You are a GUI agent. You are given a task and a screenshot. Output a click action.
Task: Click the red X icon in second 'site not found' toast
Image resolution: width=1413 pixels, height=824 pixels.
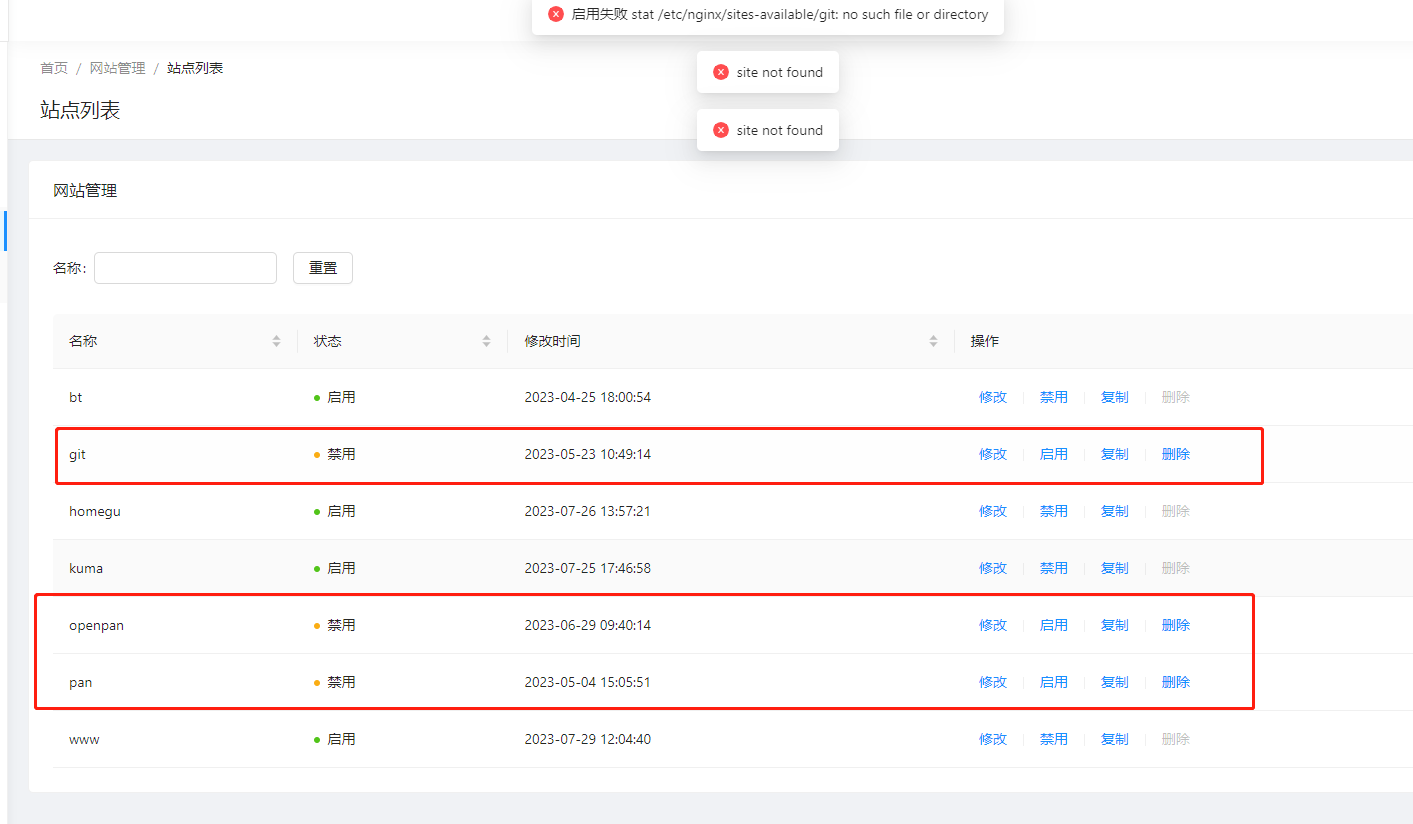click(x=721, y=129)
